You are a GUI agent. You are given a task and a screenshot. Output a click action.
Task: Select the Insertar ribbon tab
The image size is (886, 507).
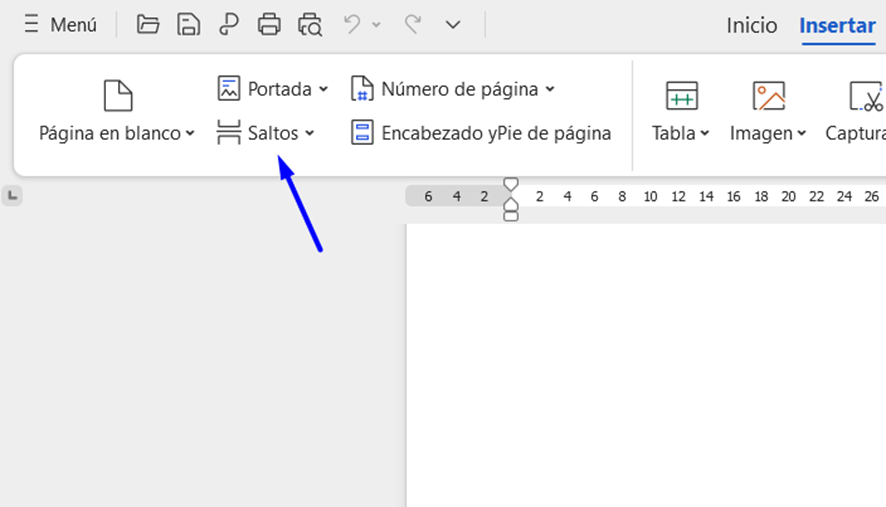837,26
